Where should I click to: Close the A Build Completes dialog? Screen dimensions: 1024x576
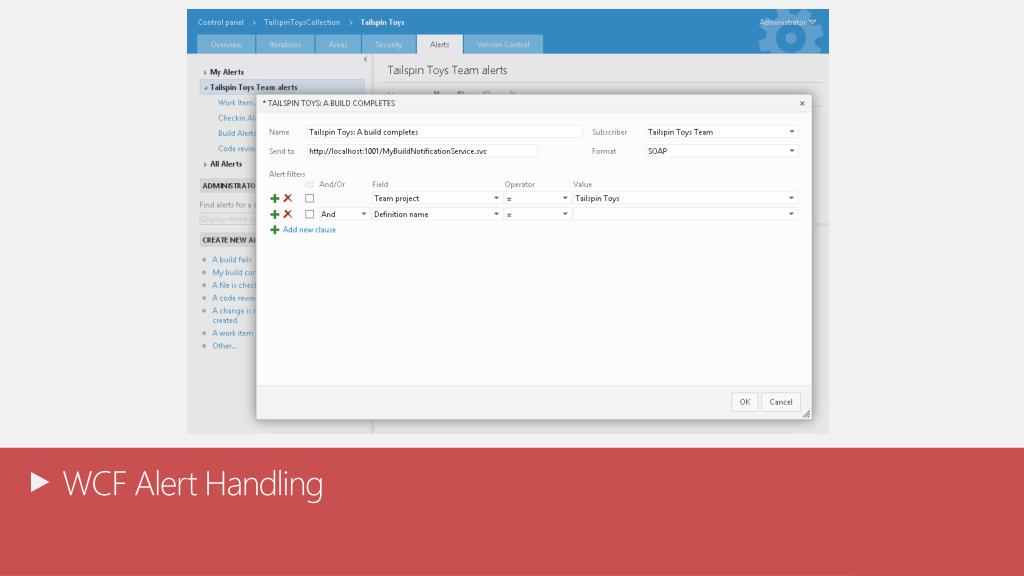pyautogui.click(x=802, y=103)
